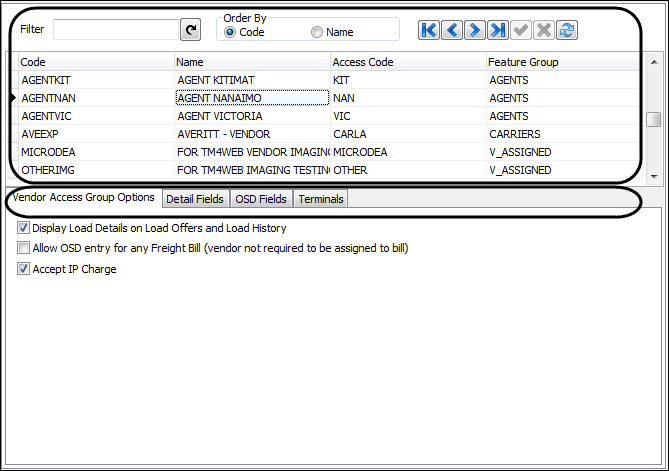The height and width of the screenshot is (471, 669).
Task: Click V_ASSIGNED feature group in OTHERIMG row
Action: click(563, 170)
